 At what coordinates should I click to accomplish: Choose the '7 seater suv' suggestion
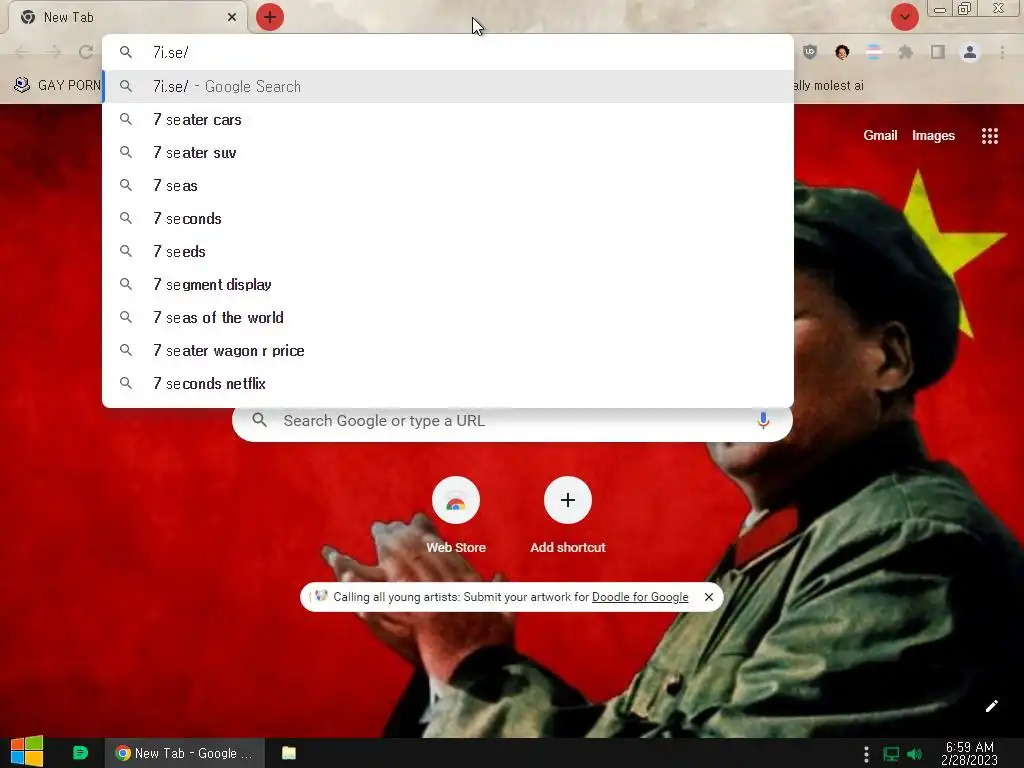448,152
